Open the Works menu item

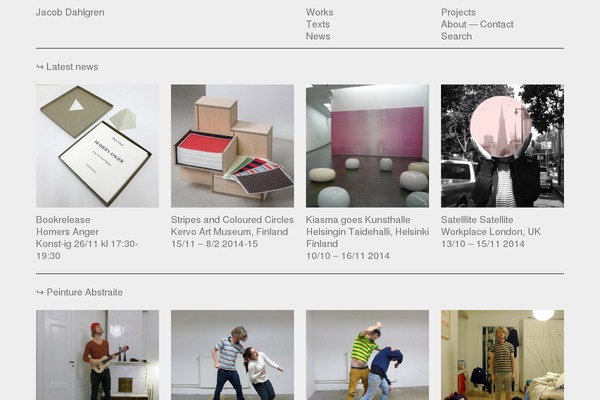[x=319, y=12]
